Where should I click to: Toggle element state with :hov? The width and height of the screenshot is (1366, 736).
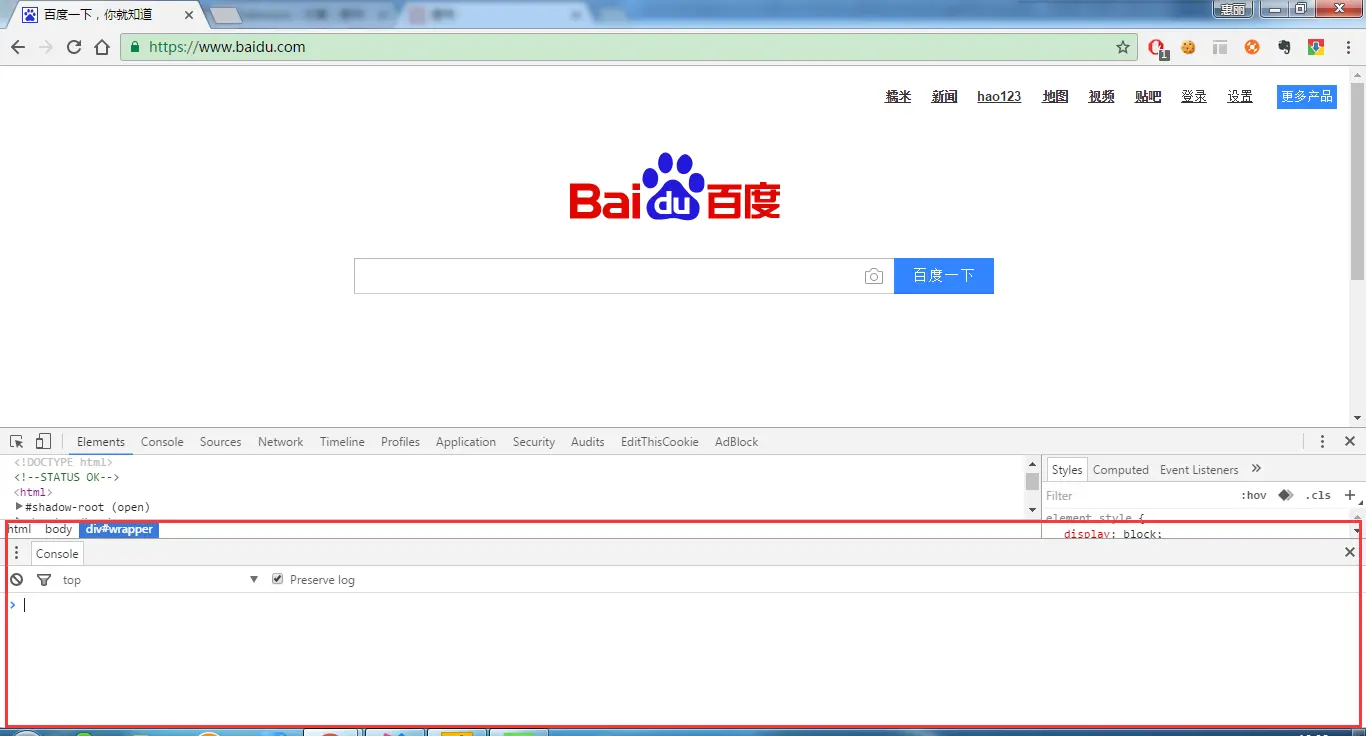point(1254,495)
